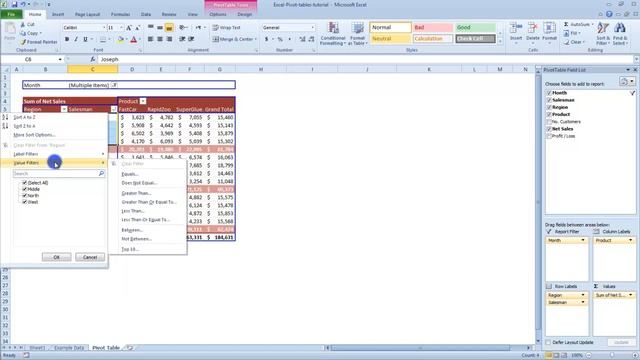The height and width of the screenshot is (360, 640).
Task: Uncheck the North region checkbox
Action: coord(24,196)
